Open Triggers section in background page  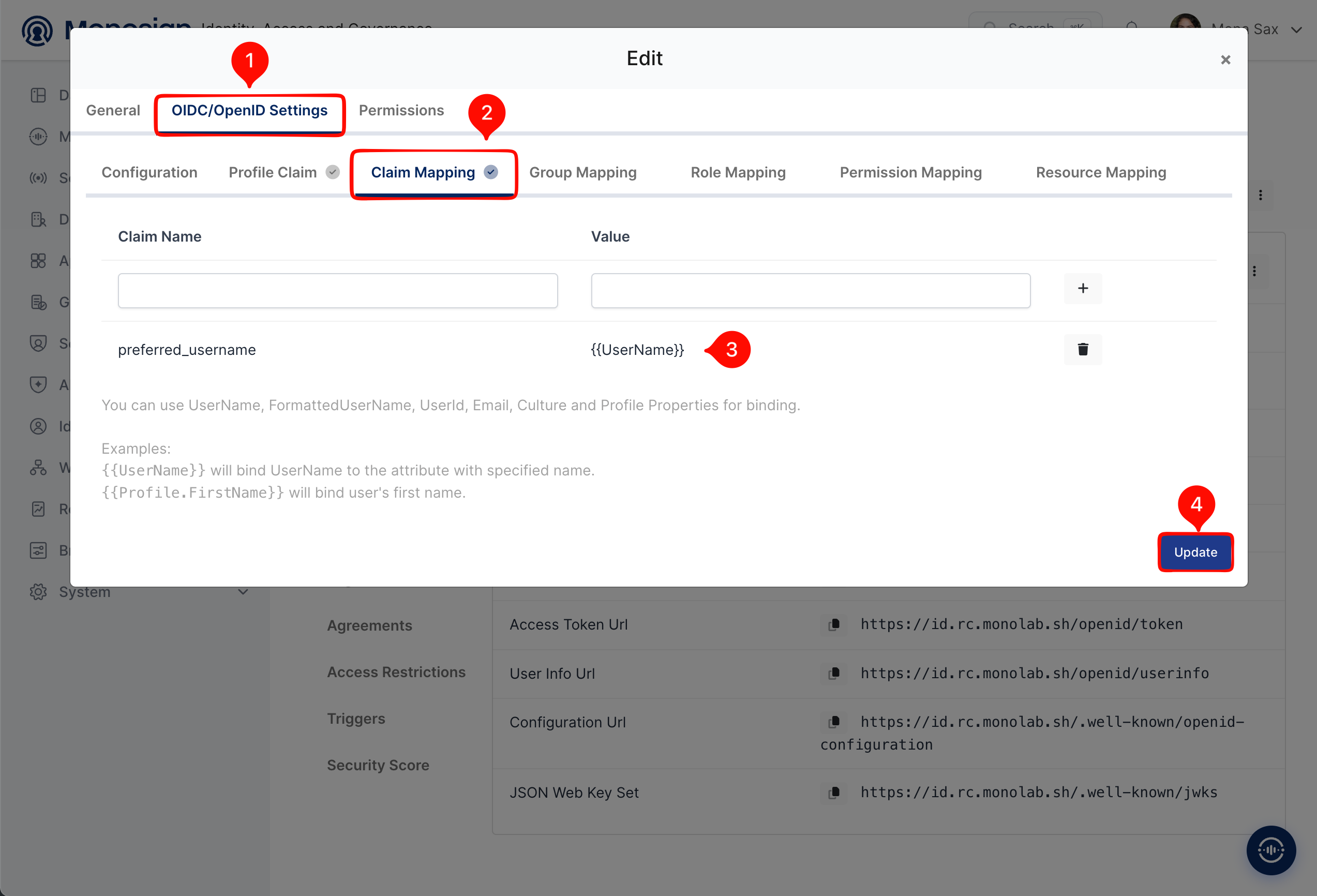point(356,719)
